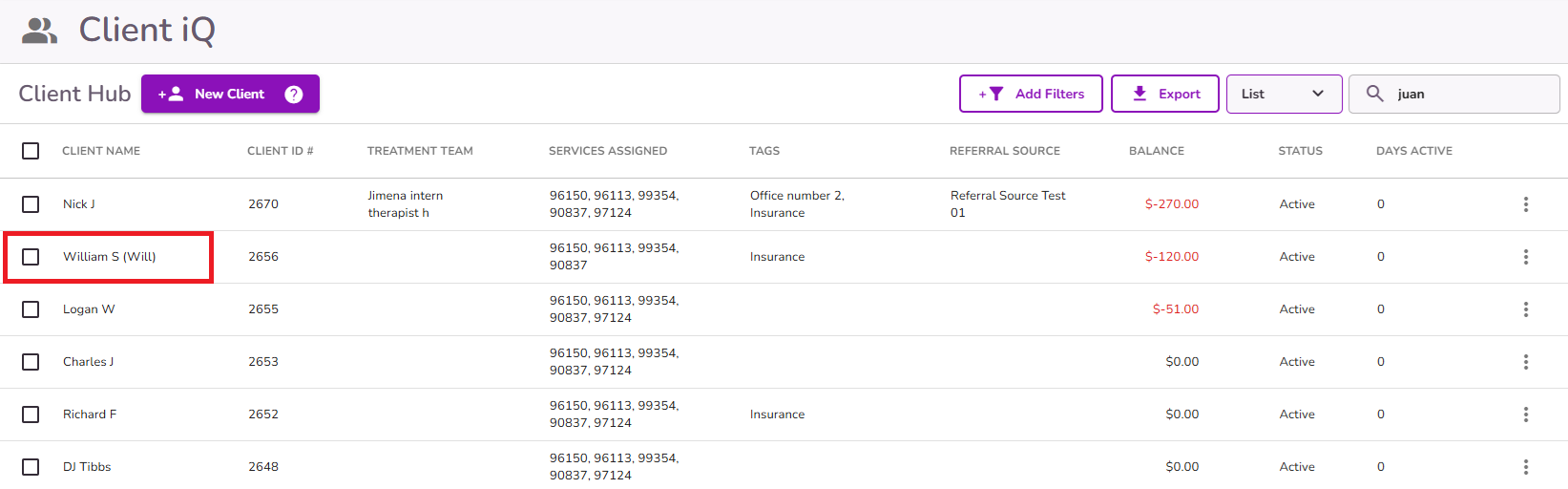Open the three-dot menu for Logan W
Screen dimensions: 1568x489
(x=1526, y=309)
